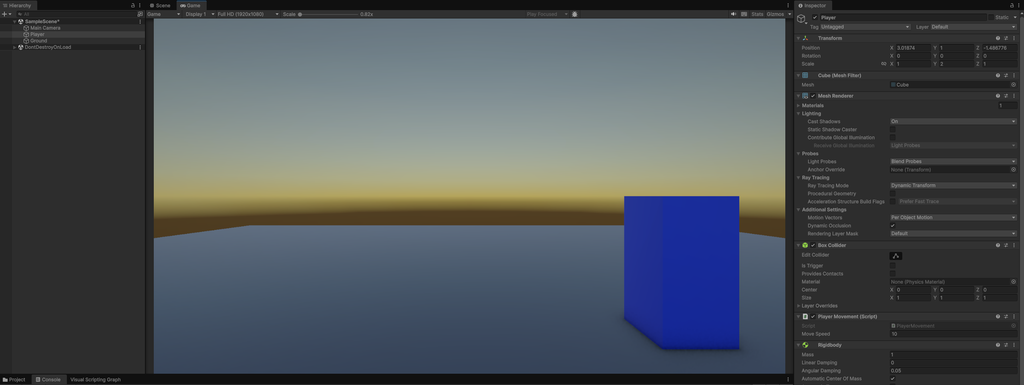Open Hierarchy search by type icon
The width and height of the screenshot is (1024, 385).
(x=140, y=14)
